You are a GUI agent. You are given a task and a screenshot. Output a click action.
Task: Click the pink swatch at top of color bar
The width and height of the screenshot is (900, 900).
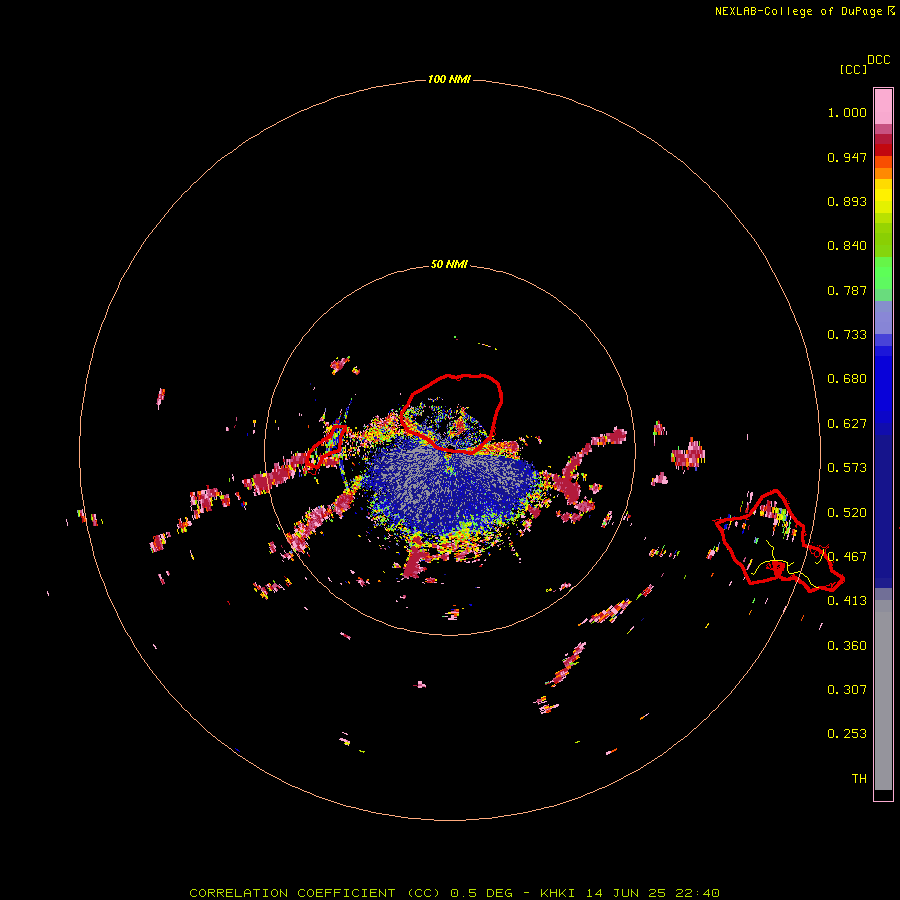pyautogui.click(x=883, y=107)
